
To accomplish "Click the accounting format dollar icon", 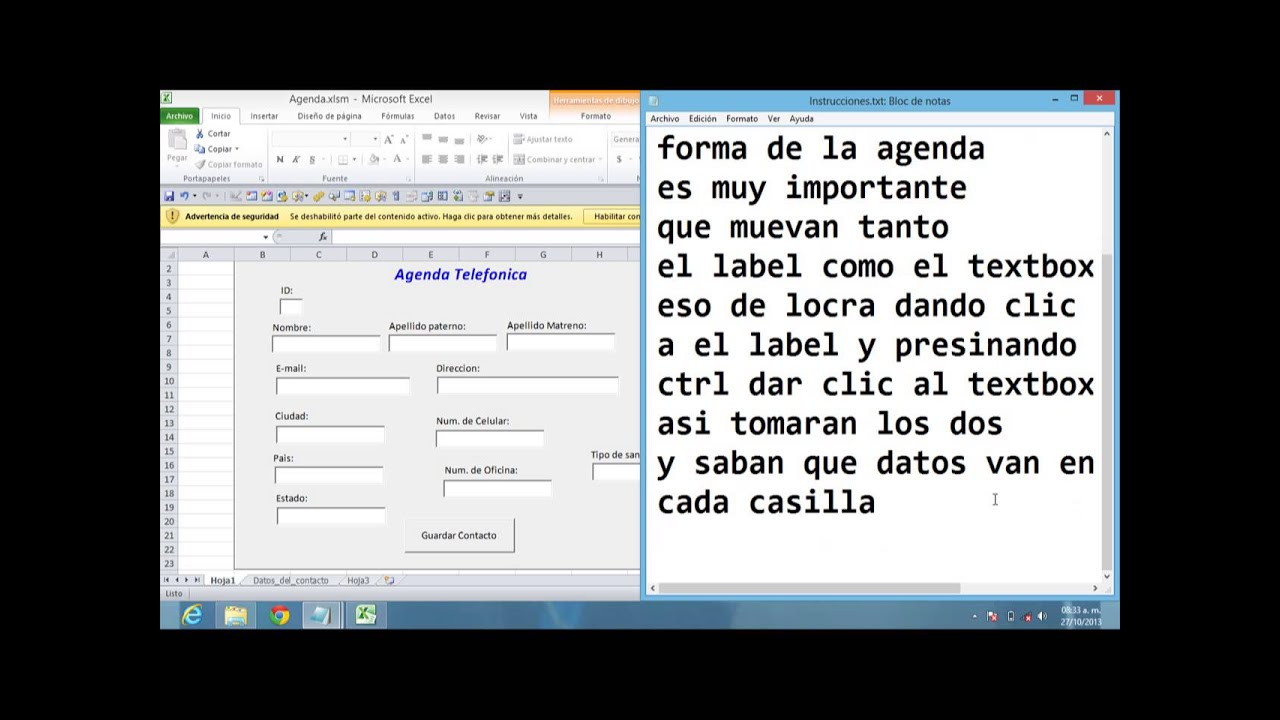I will (619, 160).
